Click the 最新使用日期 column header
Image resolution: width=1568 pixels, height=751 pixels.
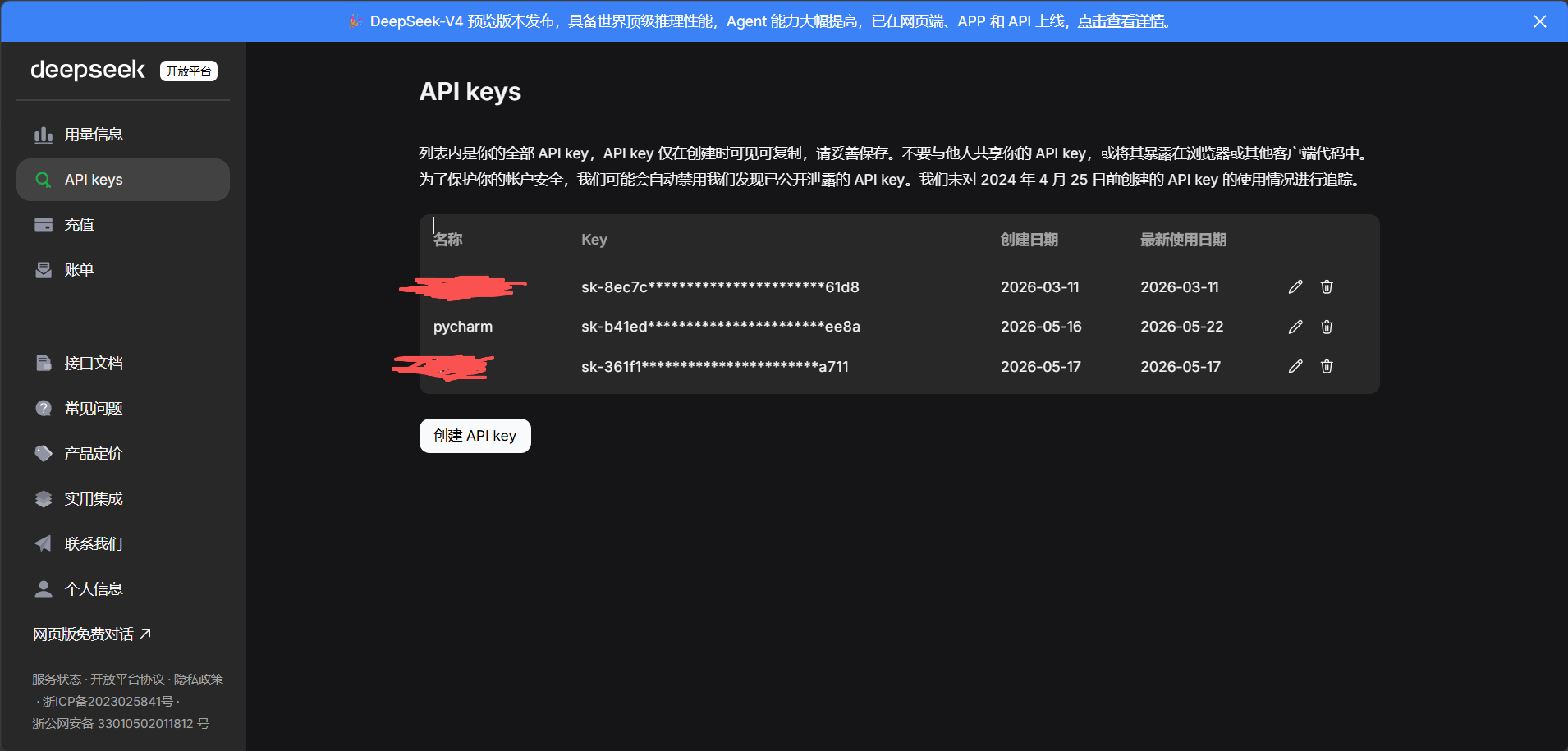pos(1184,240)
